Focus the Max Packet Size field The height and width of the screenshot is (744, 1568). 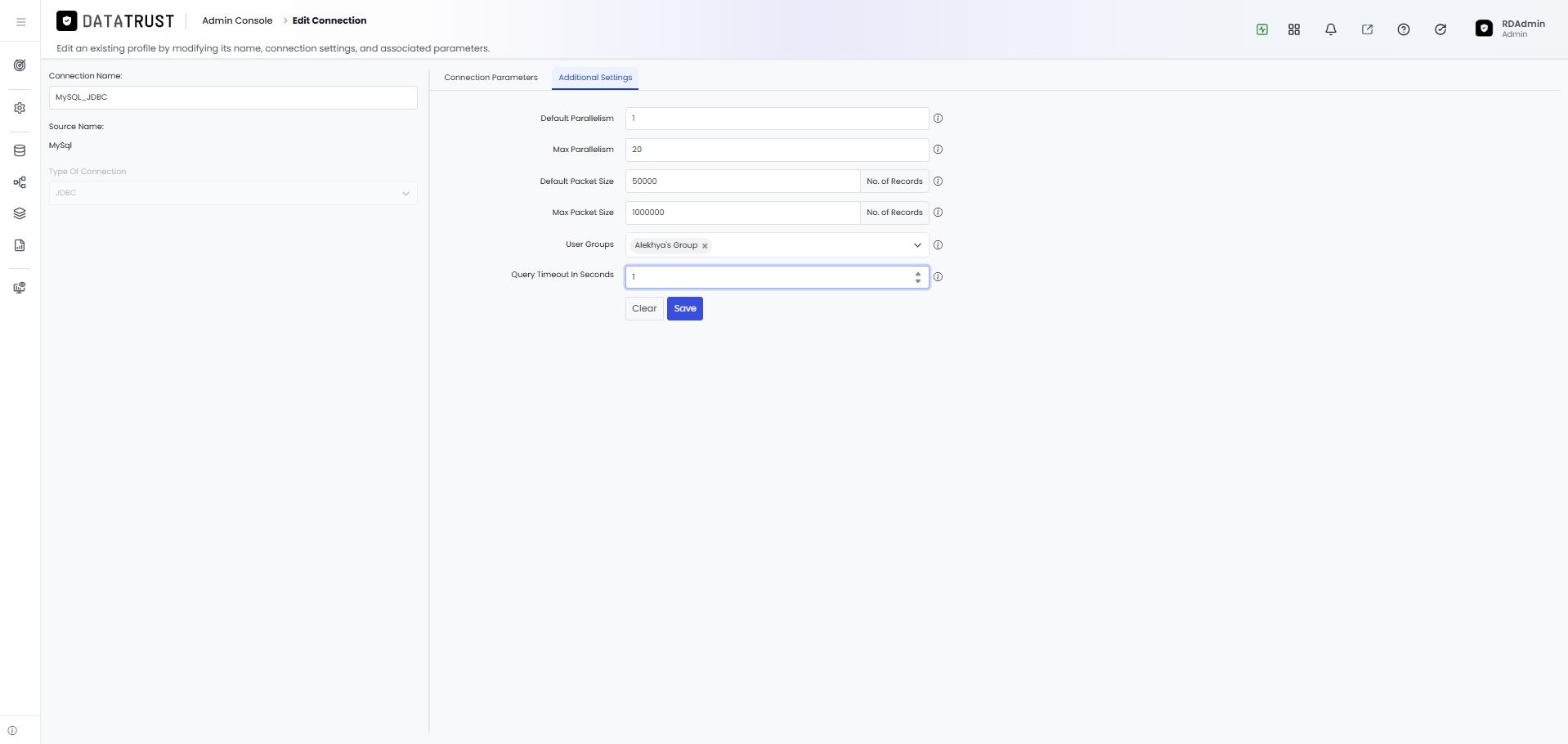pos(742,213)
